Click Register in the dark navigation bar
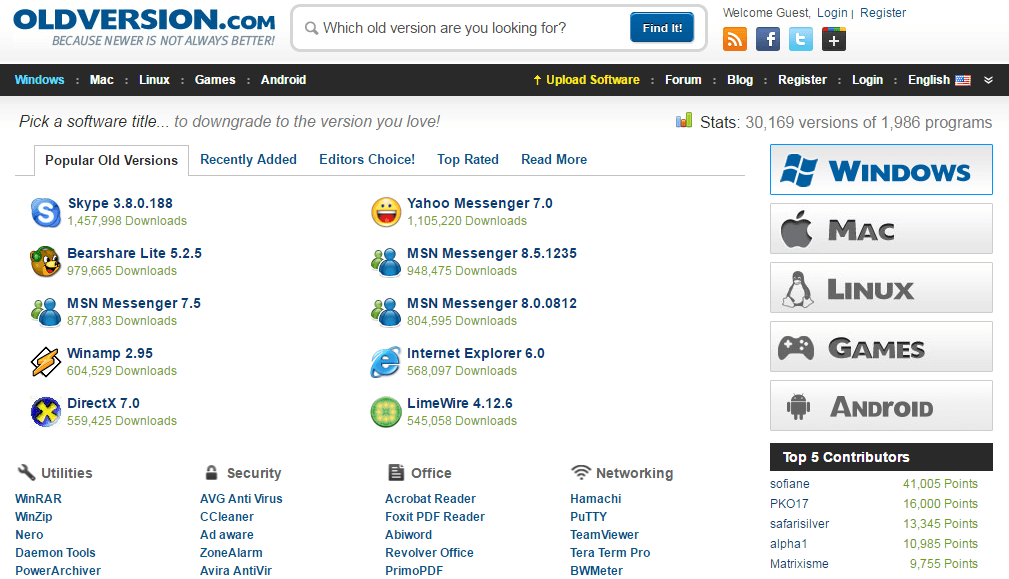 pyautogui.click(x=802, y=80)
